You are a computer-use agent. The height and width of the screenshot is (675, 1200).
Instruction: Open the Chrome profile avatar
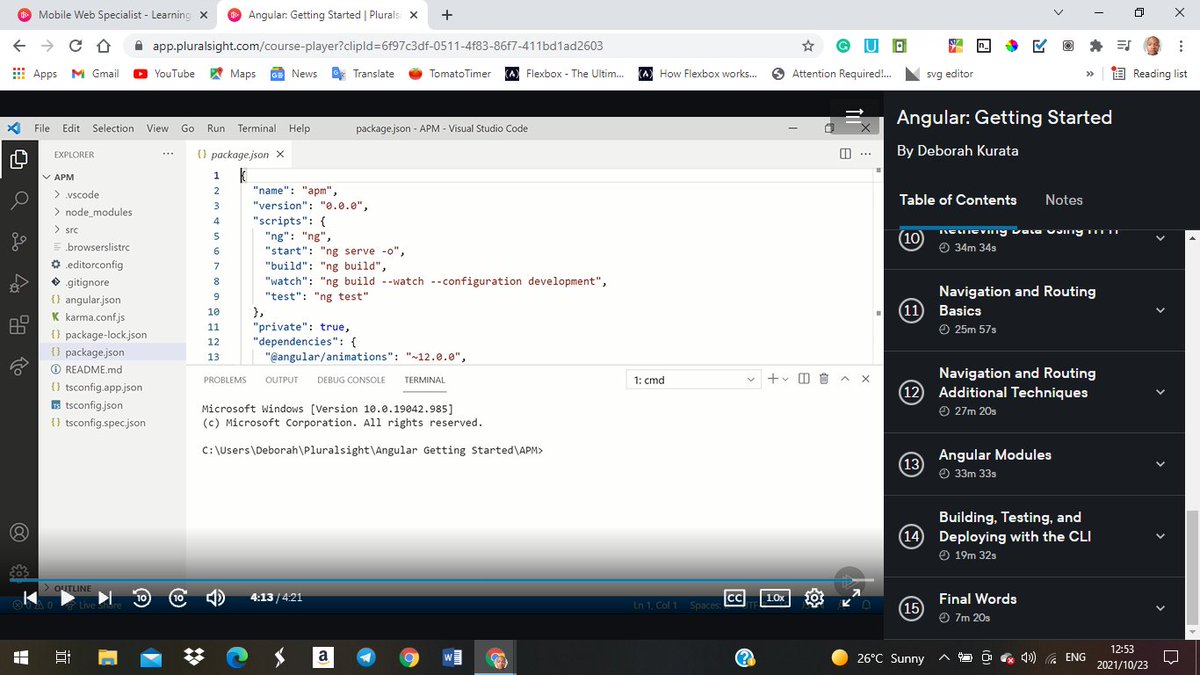click(1153, 46)
